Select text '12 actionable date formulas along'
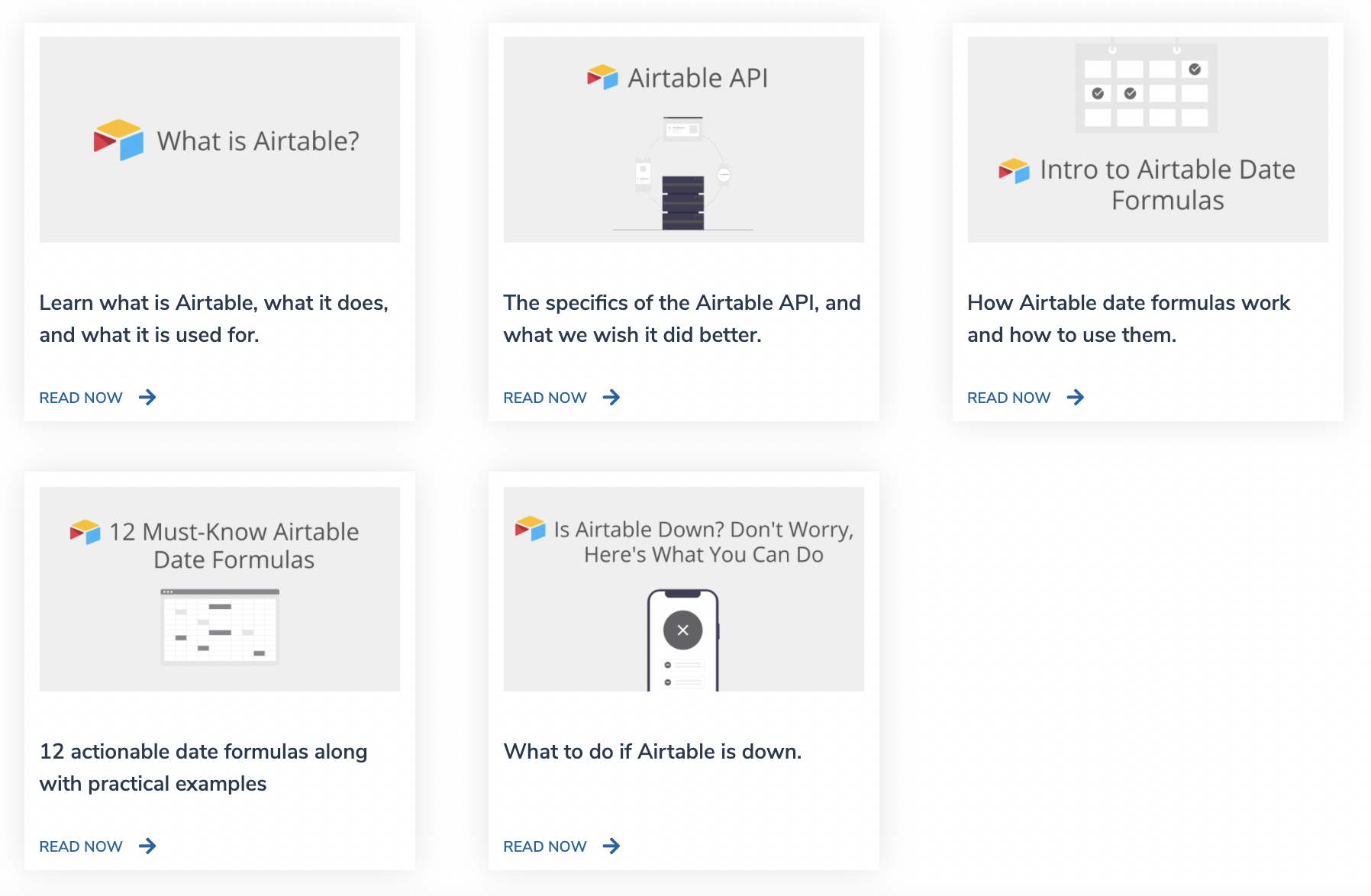Viewport: 1371px width, 896px height. (204, 752)
